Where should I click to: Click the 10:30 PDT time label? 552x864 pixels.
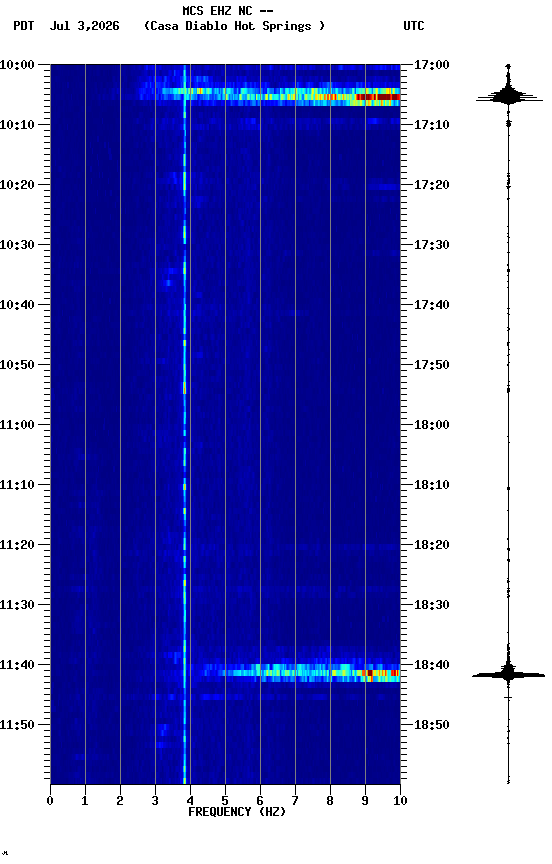pyautogui.click(x=17, y=245)
